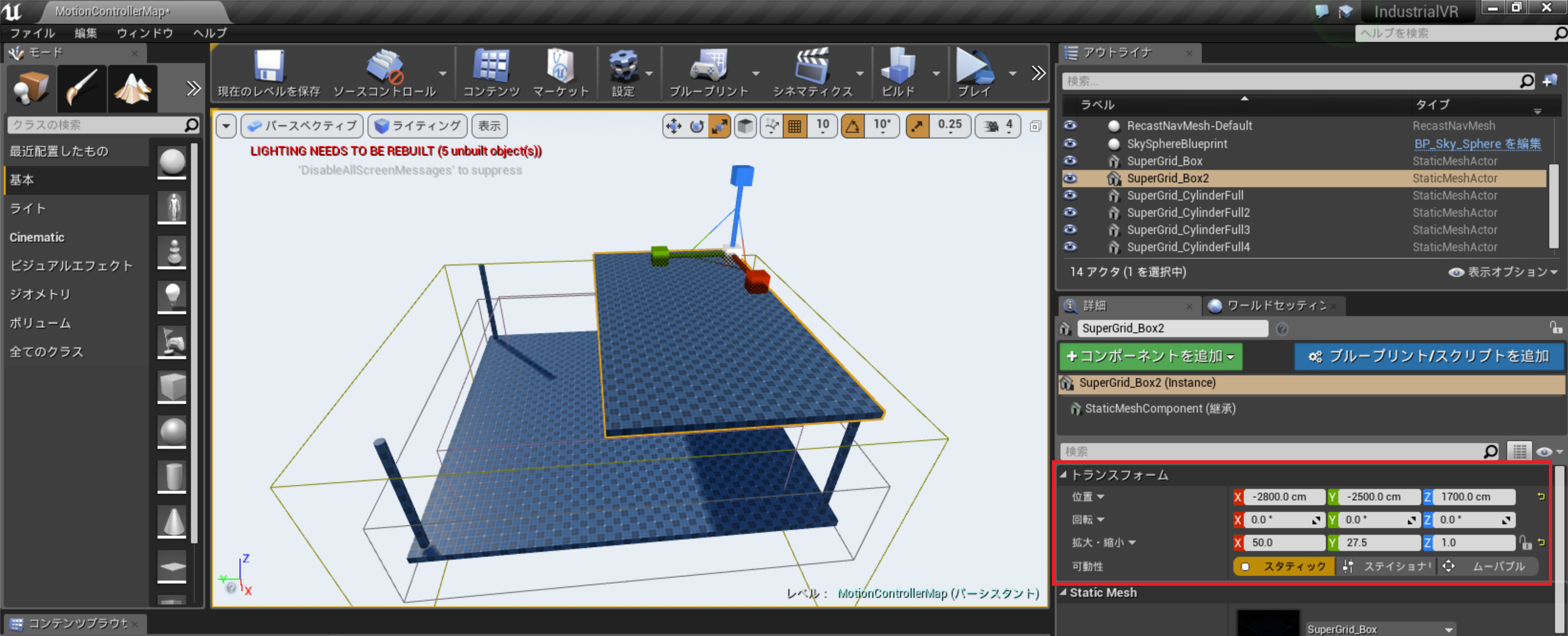Viewport: 1568px width, 636px height.
Task: Click the cylinder placement thumbnail
Action: click(x=172, y=476)
